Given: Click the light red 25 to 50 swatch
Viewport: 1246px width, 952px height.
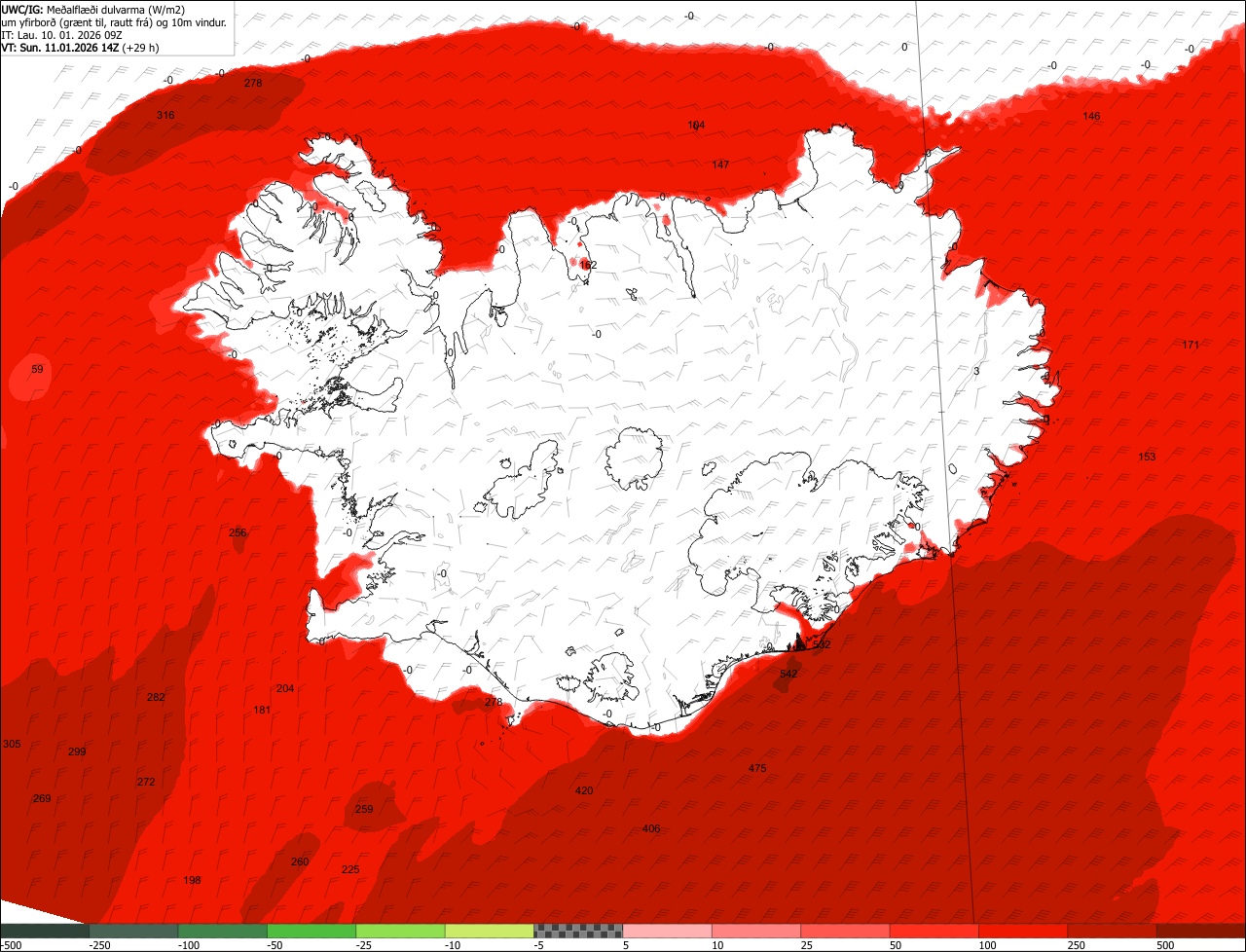Looking at the screenshot, I should (845, 931).
